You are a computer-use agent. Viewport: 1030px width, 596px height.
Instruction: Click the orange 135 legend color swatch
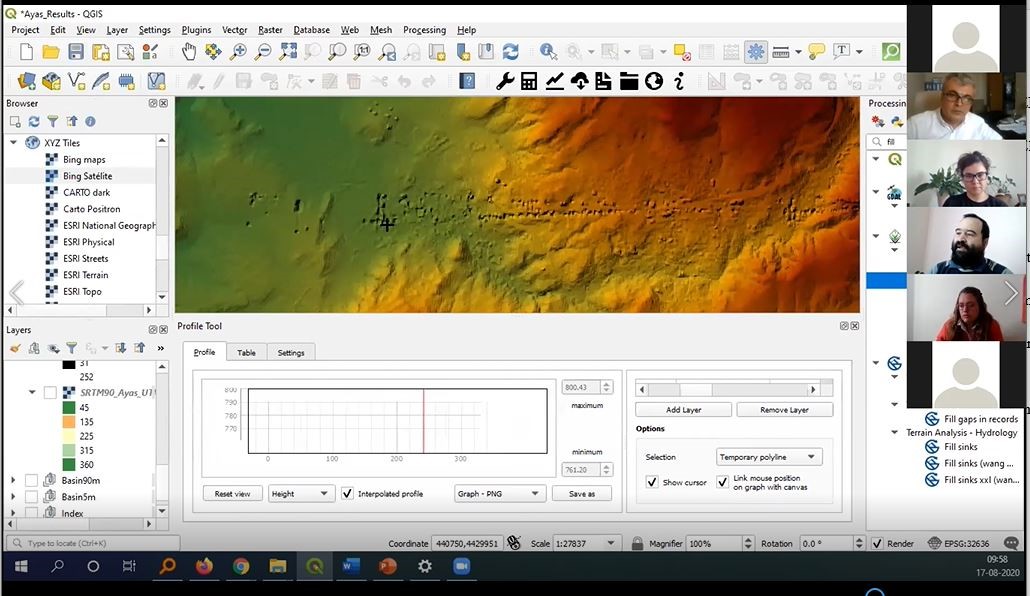point(68,422)
